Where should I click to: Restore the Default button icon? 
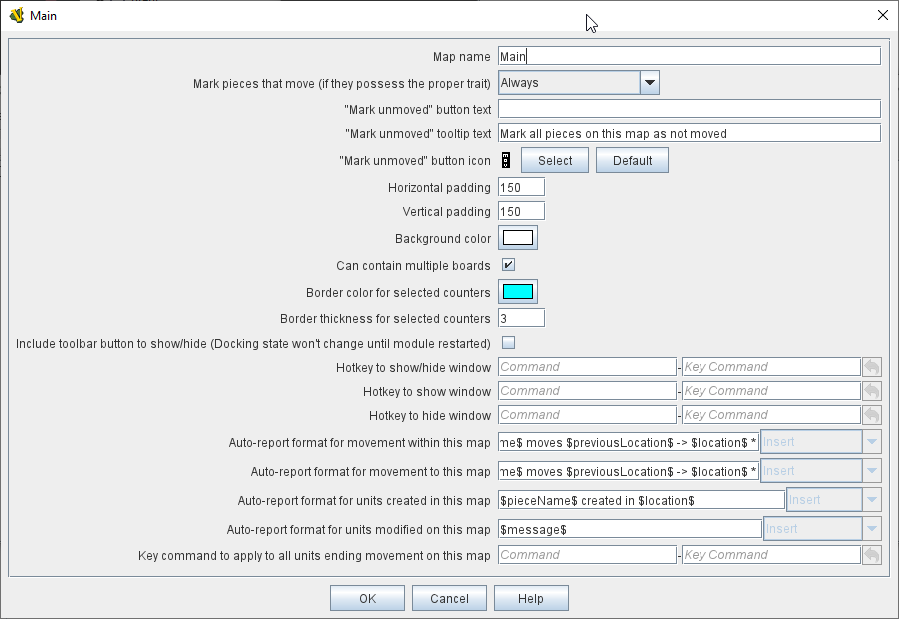[x=632, y=160]
